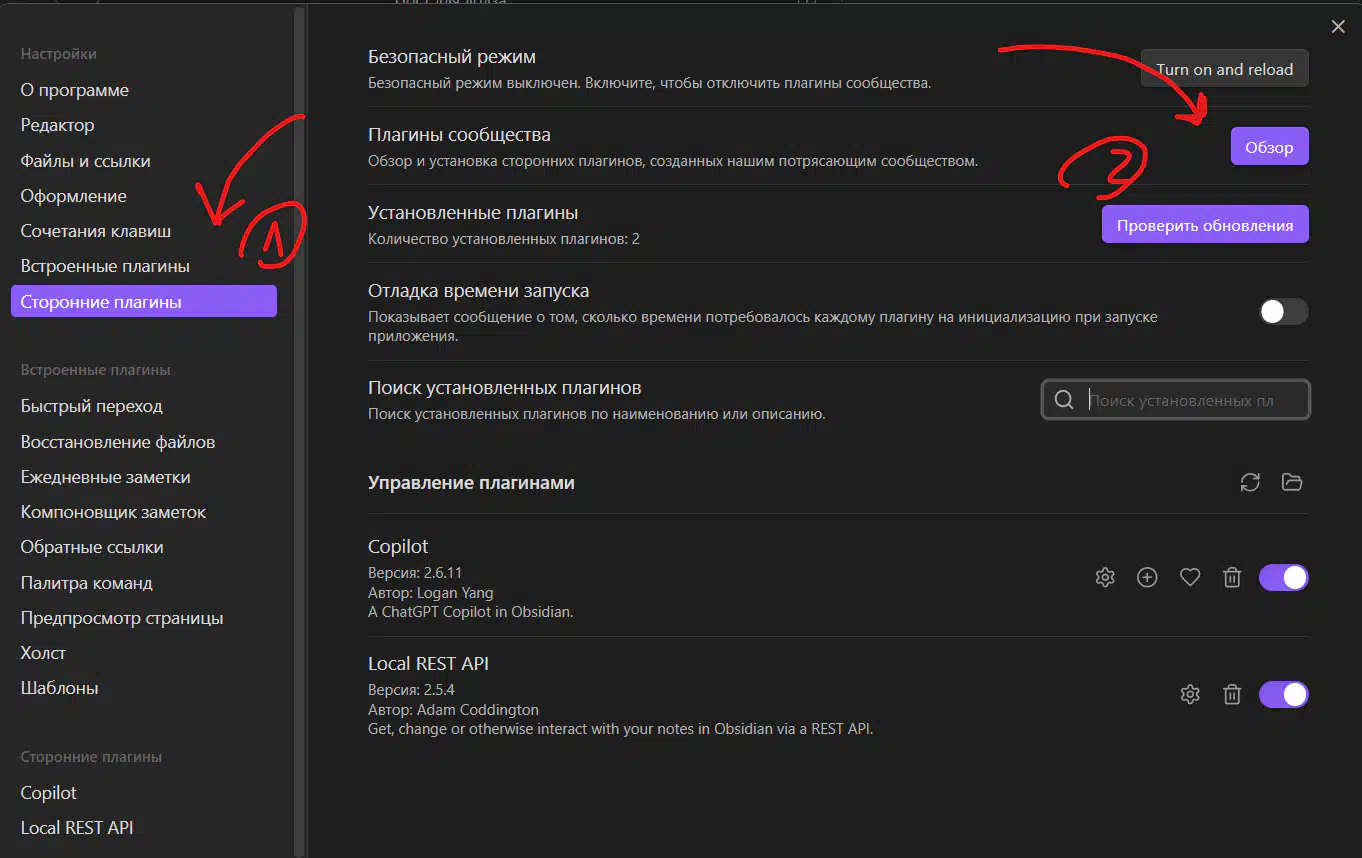This screenshot has height=858, width=1362.
Task: Select Сочетания клавиш in sidebar
Action: [96, 231]
